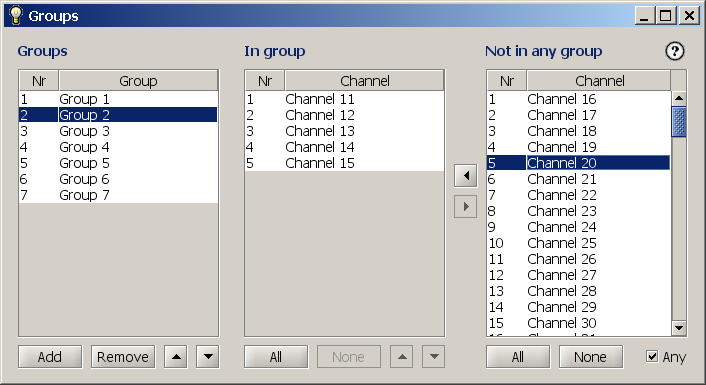Click the scrollbar thumb in ungrouped channels list
This screenshot has height=385, width=706.
[679, 122]
